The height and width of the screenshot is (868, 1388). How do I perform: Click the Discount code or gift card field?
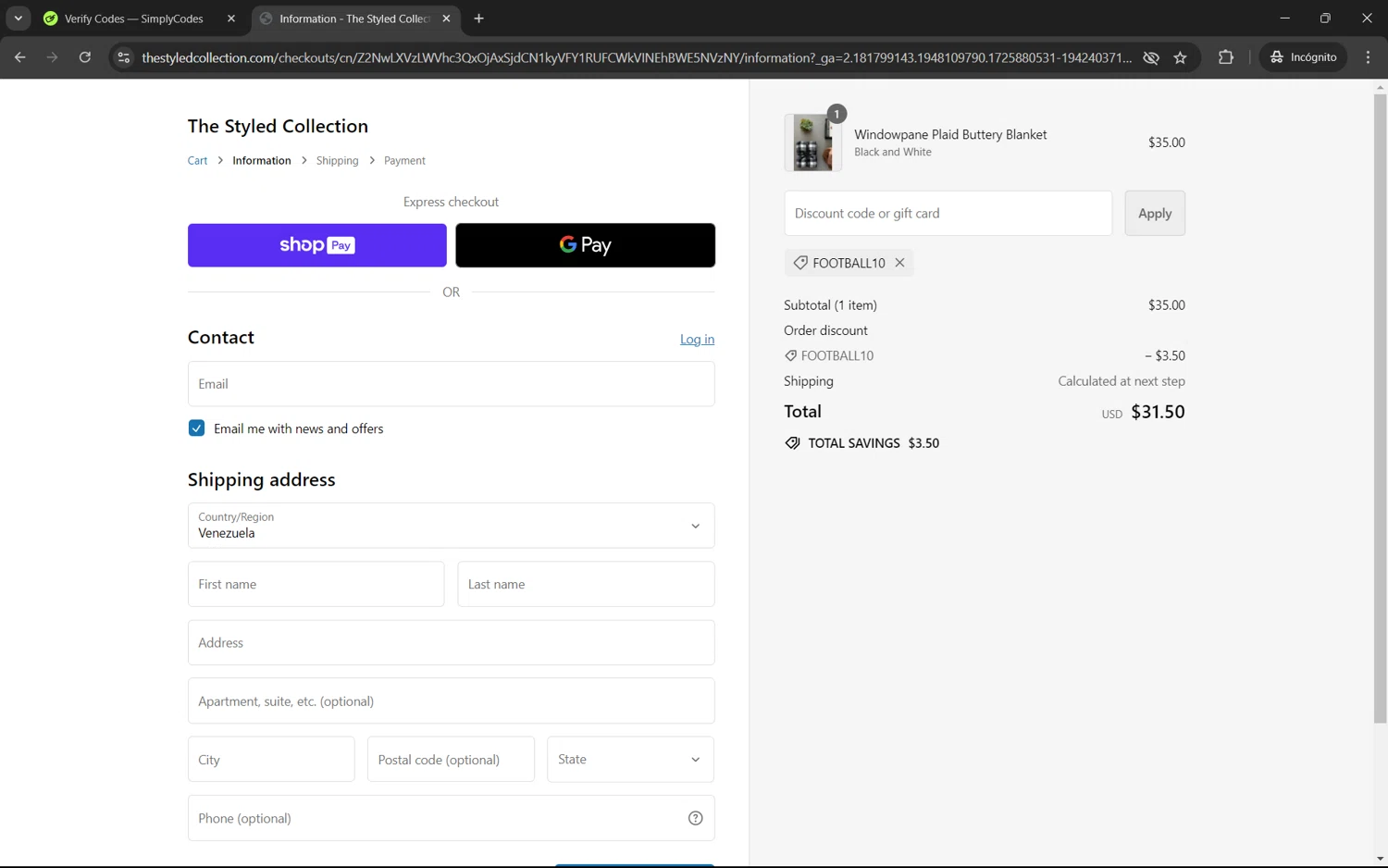(948, 213)
